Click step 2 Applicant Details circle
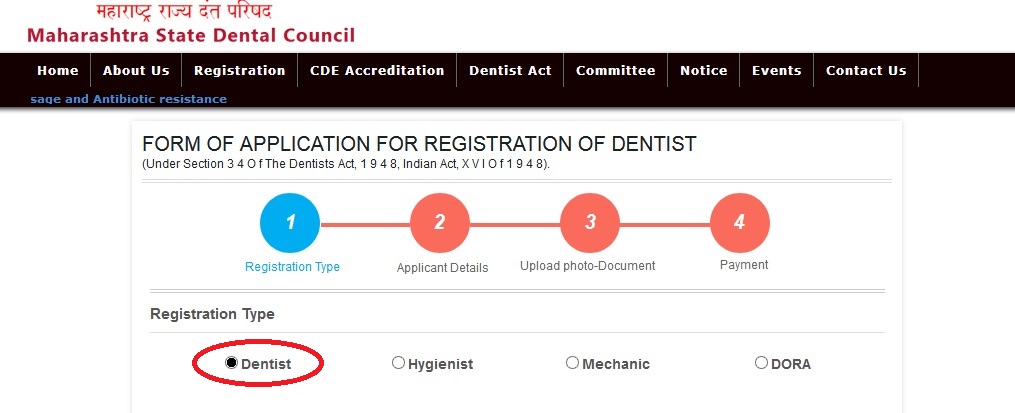This screenshot has width=1015, height=413. click(440, 223)
